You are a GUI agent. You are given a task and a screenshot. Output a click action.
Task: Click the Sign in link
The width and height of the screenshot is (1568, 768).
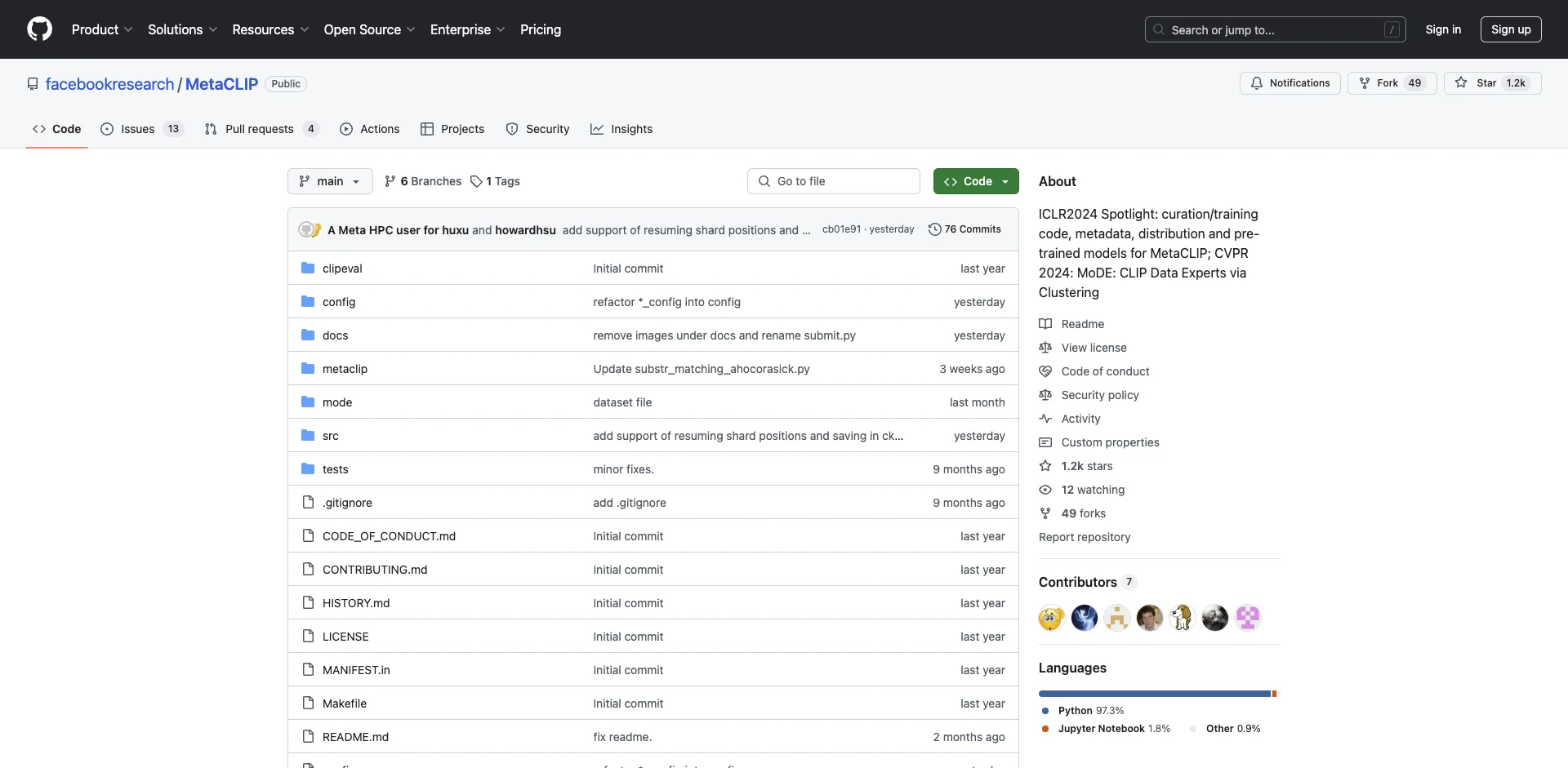click(1443, 29)
